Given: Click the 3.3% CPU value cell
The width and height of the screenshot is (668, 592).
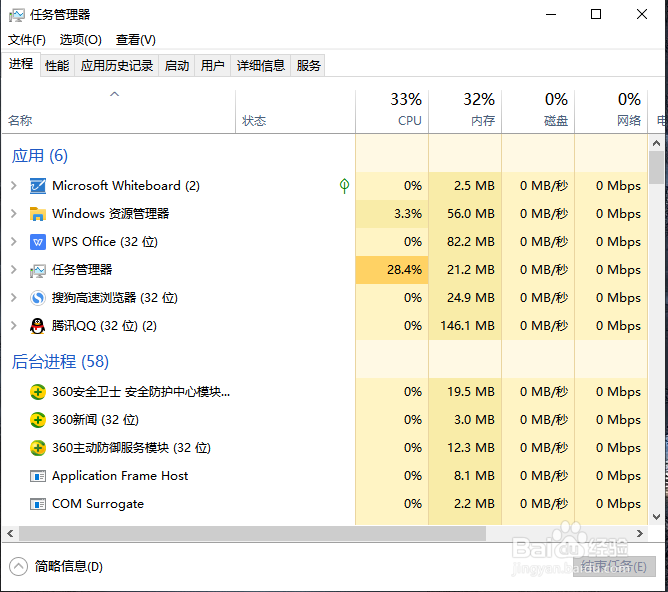Looking at the screenshot, I should [392, 213].
